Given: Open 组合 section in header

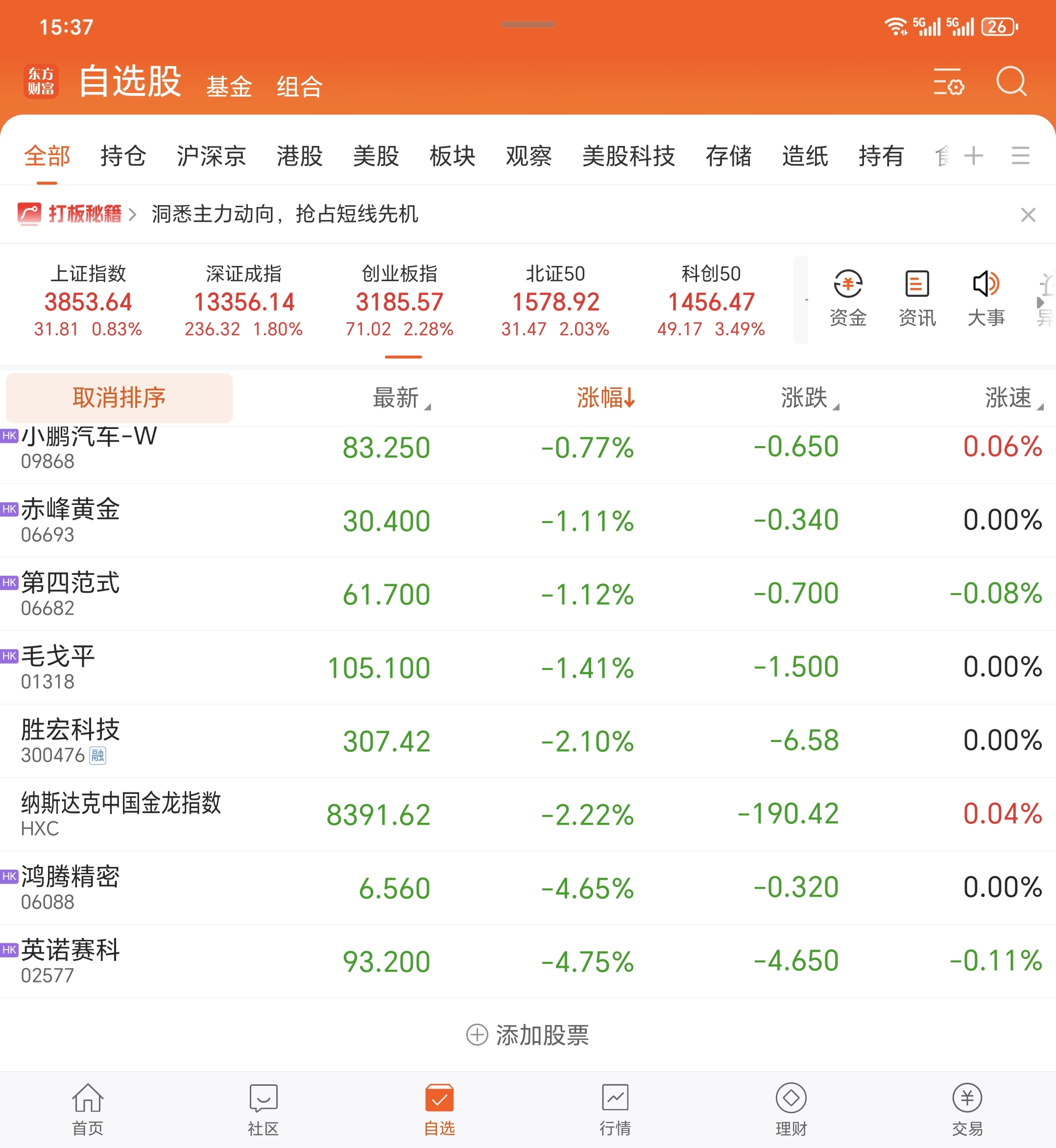Looking at the screenshot, I should [x=300, y=87].
